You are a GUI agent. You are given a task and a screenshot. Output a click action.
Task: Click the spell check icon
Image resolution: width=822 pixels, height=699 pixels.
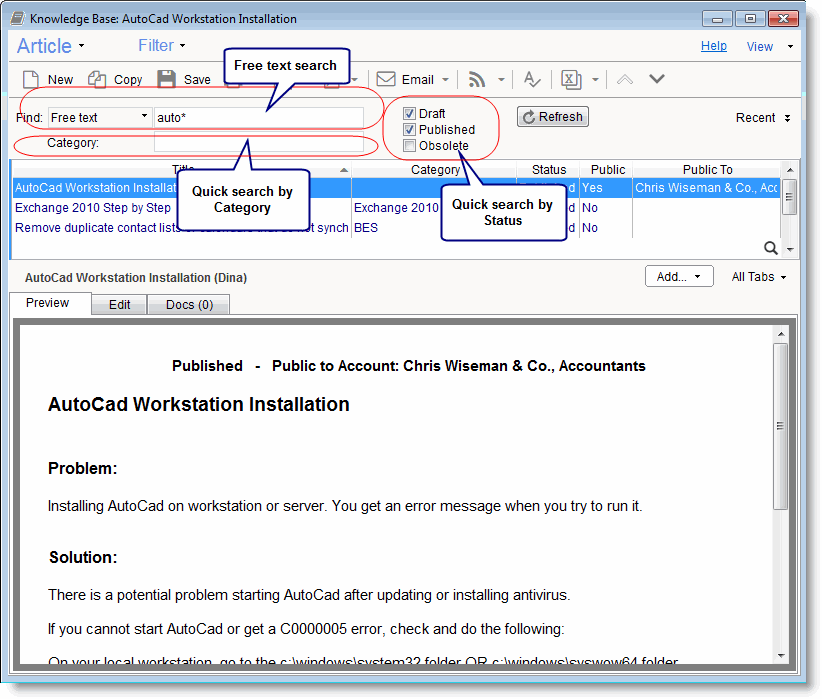533,79
